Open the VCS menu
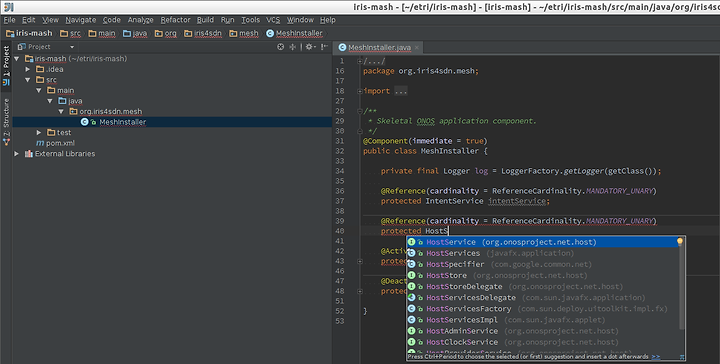Image resolution: width=720 pixels, height=364 pixels. pyautogui.click(x=273, y=20)
